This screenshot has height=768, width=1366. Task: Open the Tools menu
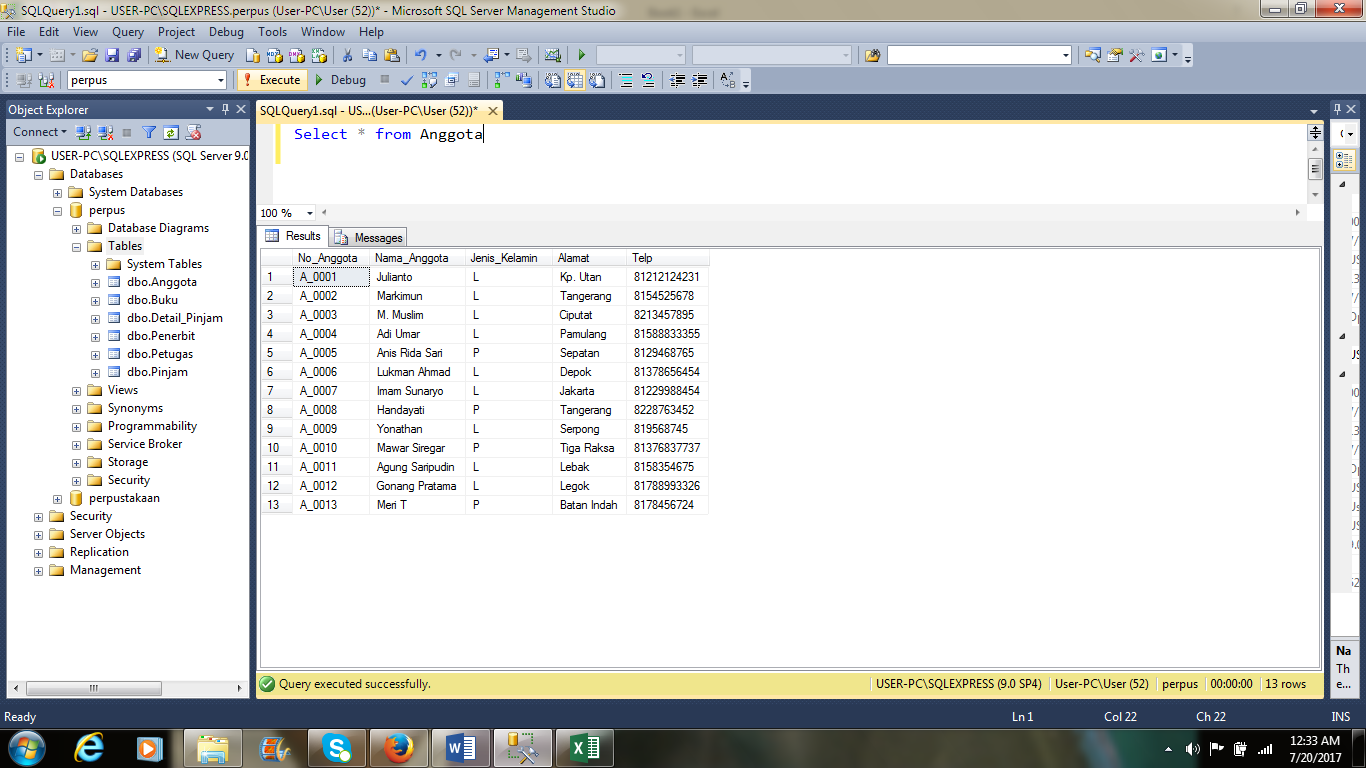[272, 31]
